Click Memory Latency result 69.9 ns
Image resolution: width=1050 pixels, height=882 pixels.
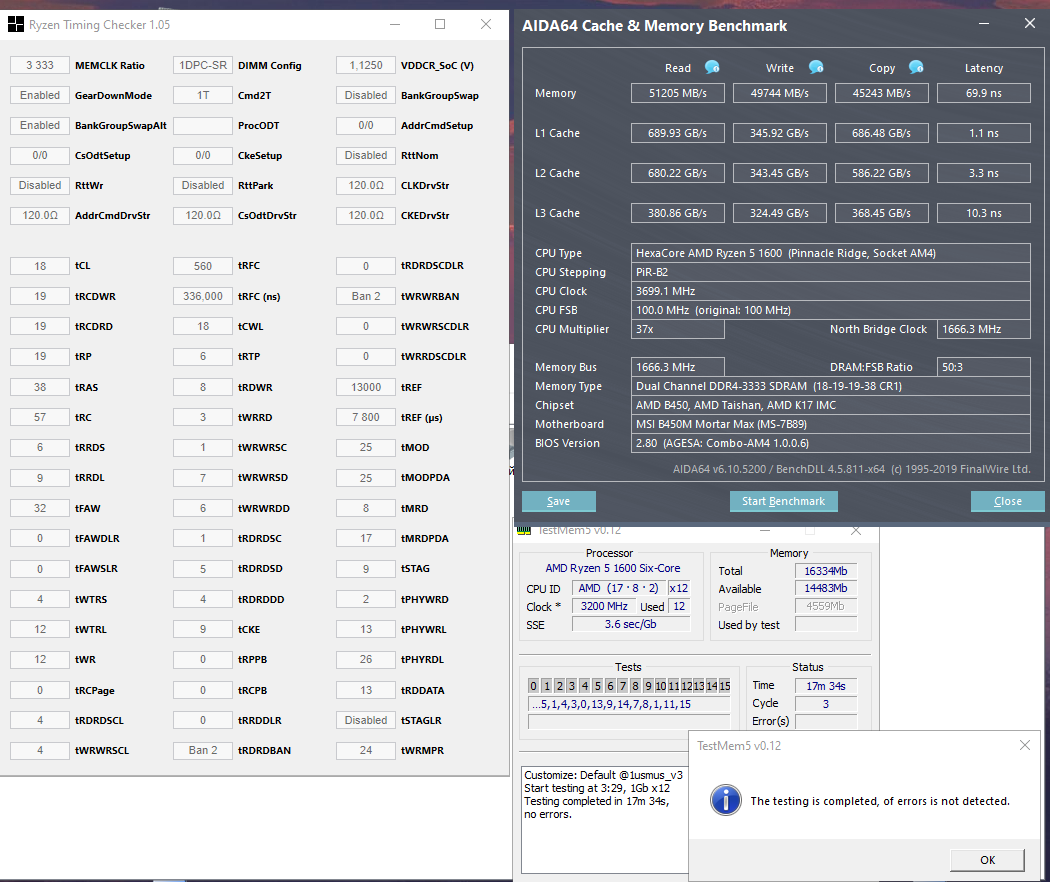click(x=983, y=93)
